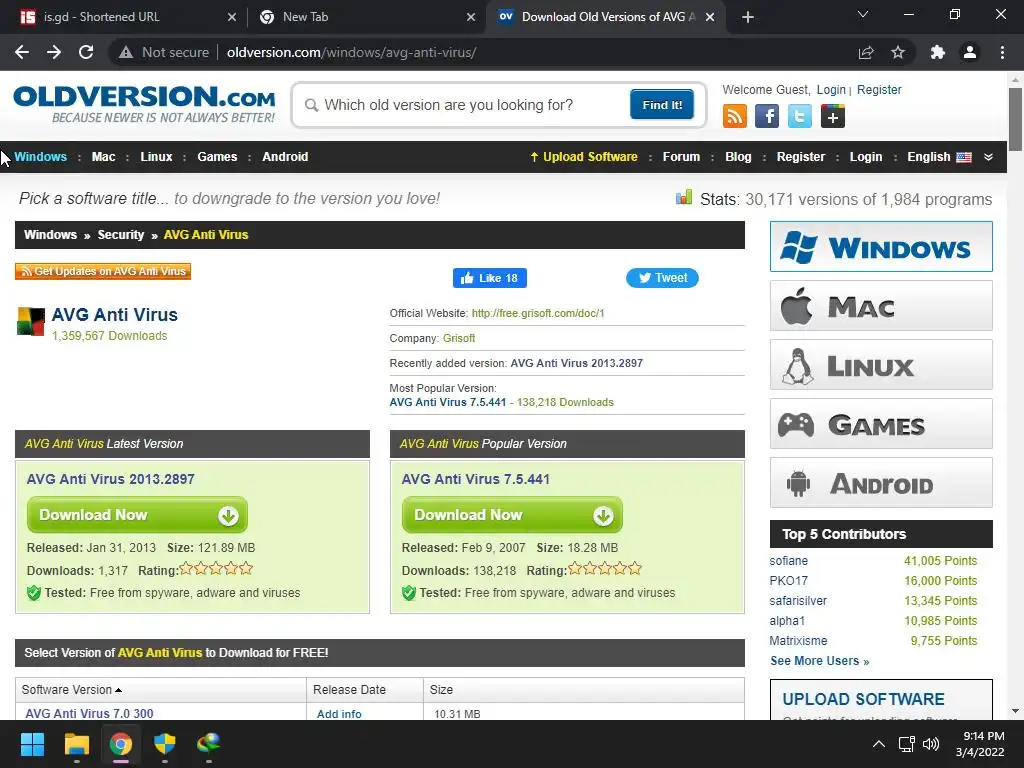
Task: Download AVG Anti Virus 7.5.441 now
Action: coord(512,515)
